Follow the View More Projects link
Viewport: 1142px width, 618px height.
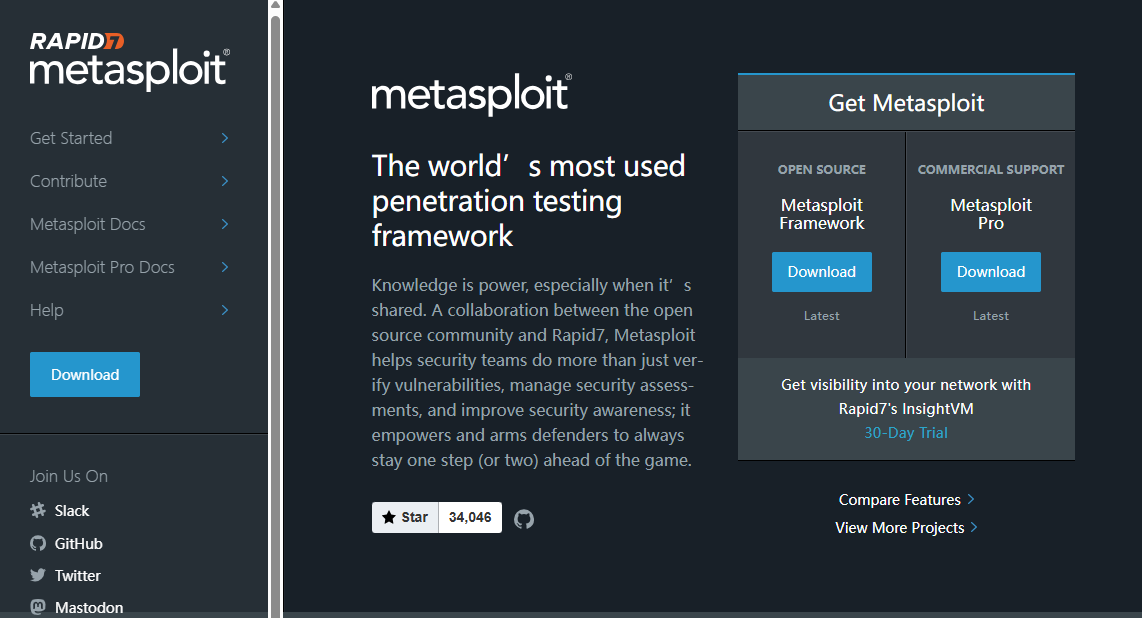906,528
